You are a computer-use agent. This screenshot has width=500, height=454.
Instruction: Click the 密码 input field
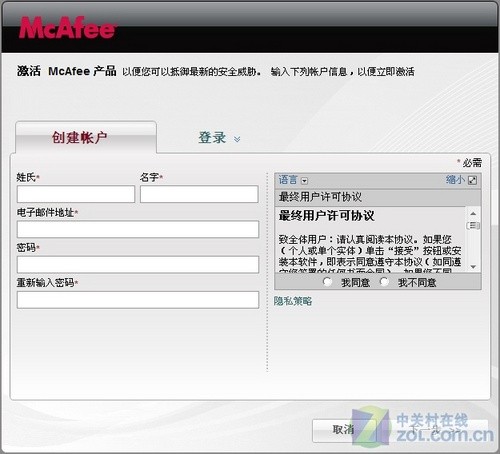tap(138, 265)
